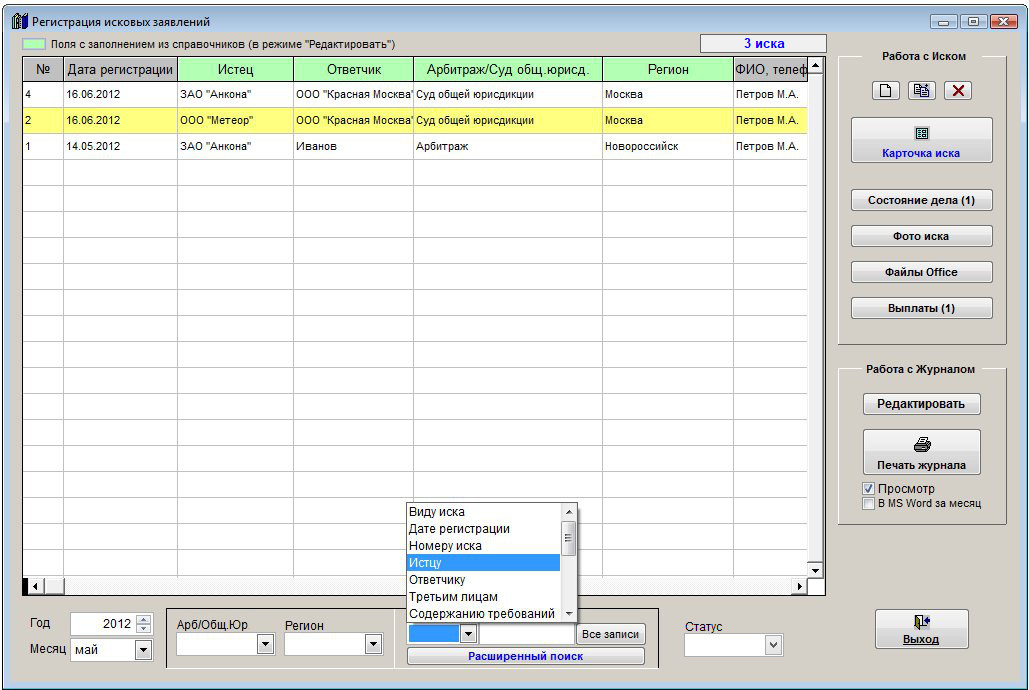
Task: Click the new claim blank-page icon
Action: coord(886,91)
